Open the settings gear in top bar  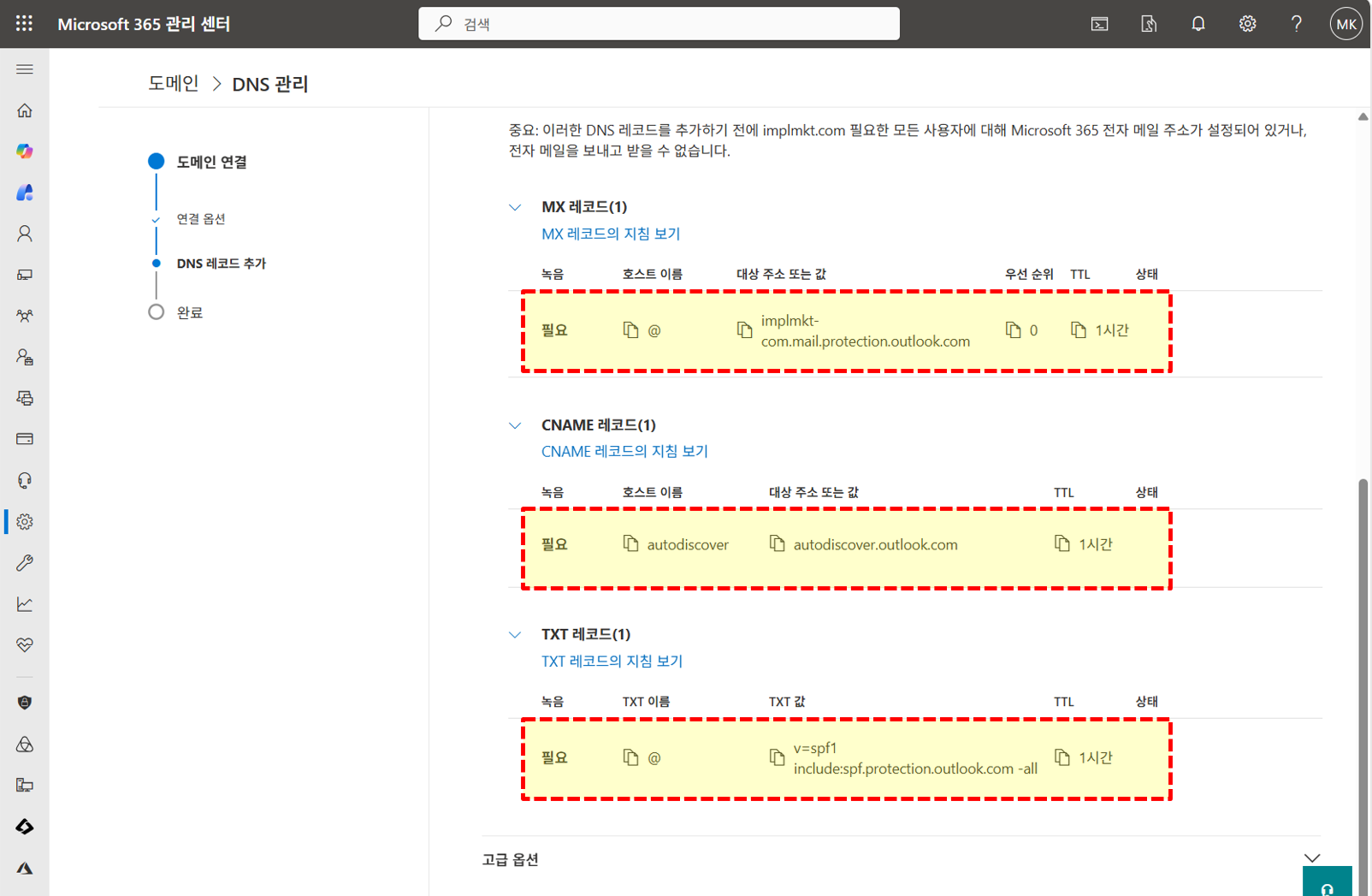[1247, 24]
